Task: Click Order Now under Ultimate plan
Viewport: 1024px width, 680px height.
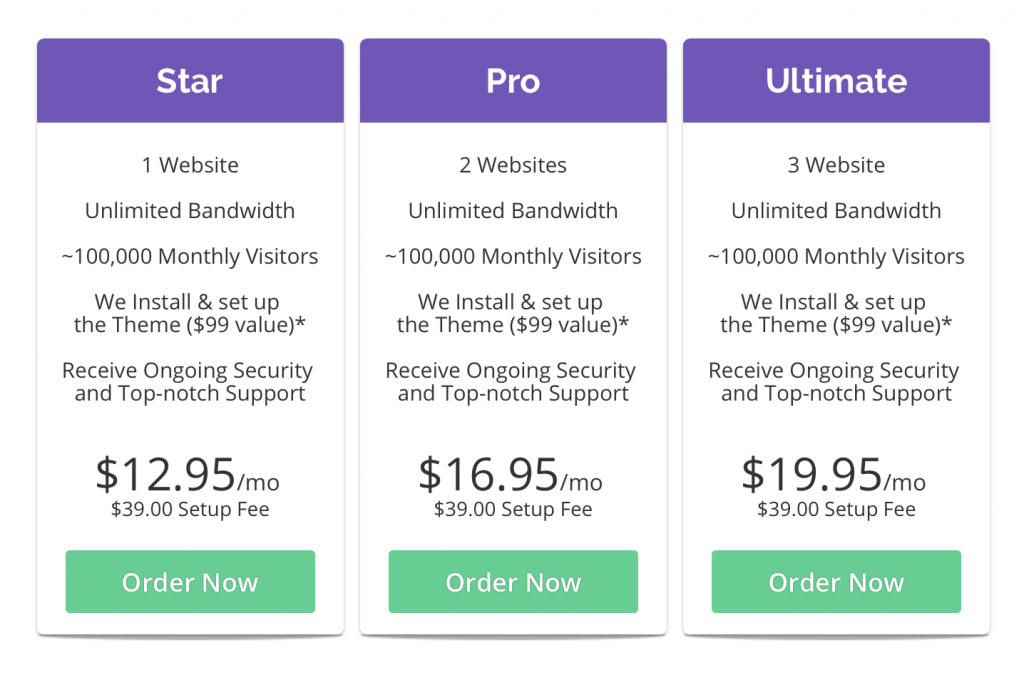Action: tap(836, 581)
